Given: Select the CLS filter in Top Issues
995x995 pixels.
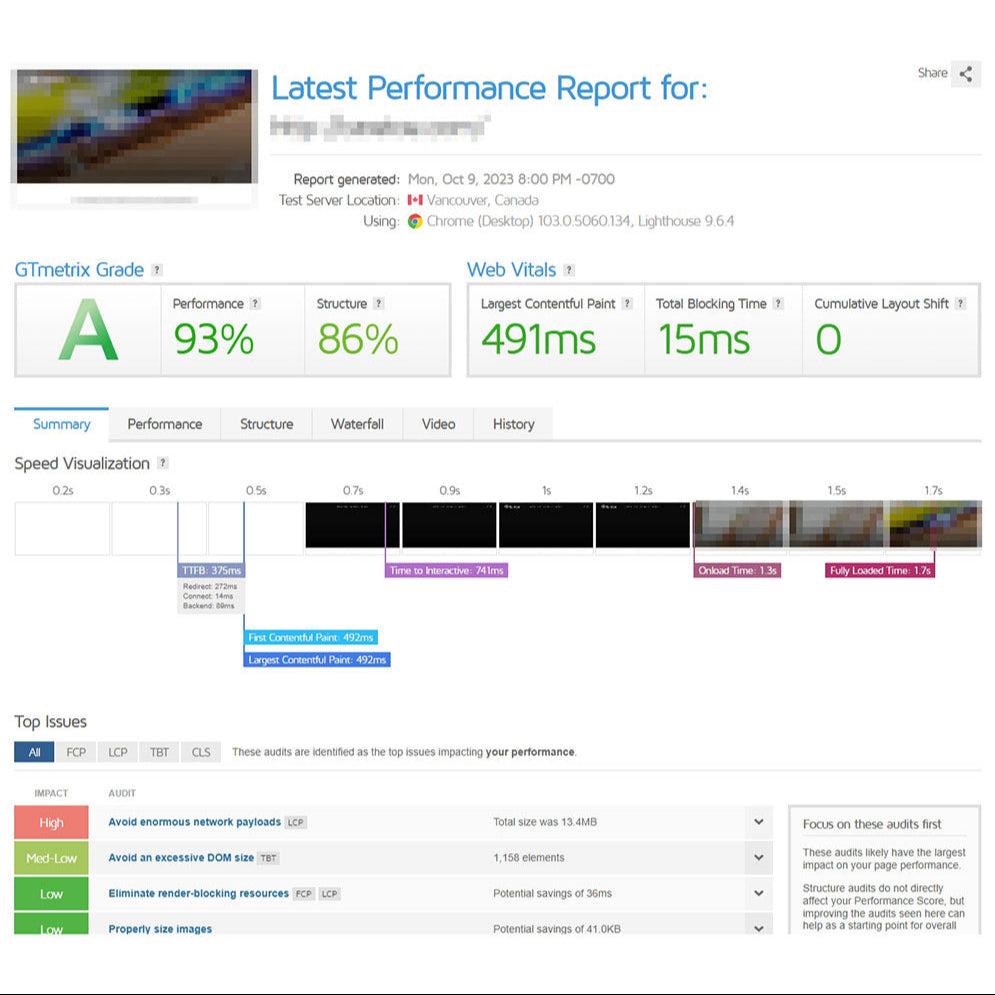Looking at the screenshot, I should click(201, 752).
